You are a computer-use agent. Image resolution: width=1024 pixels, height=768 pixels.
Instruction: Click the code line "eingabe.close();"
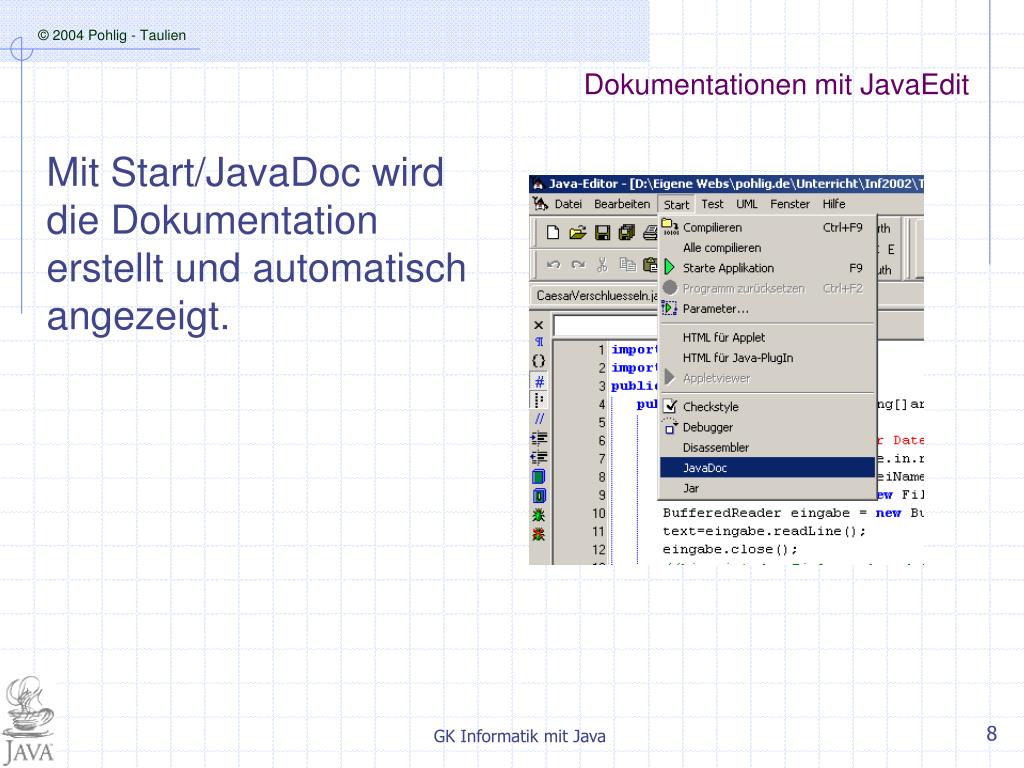[730, 549]
